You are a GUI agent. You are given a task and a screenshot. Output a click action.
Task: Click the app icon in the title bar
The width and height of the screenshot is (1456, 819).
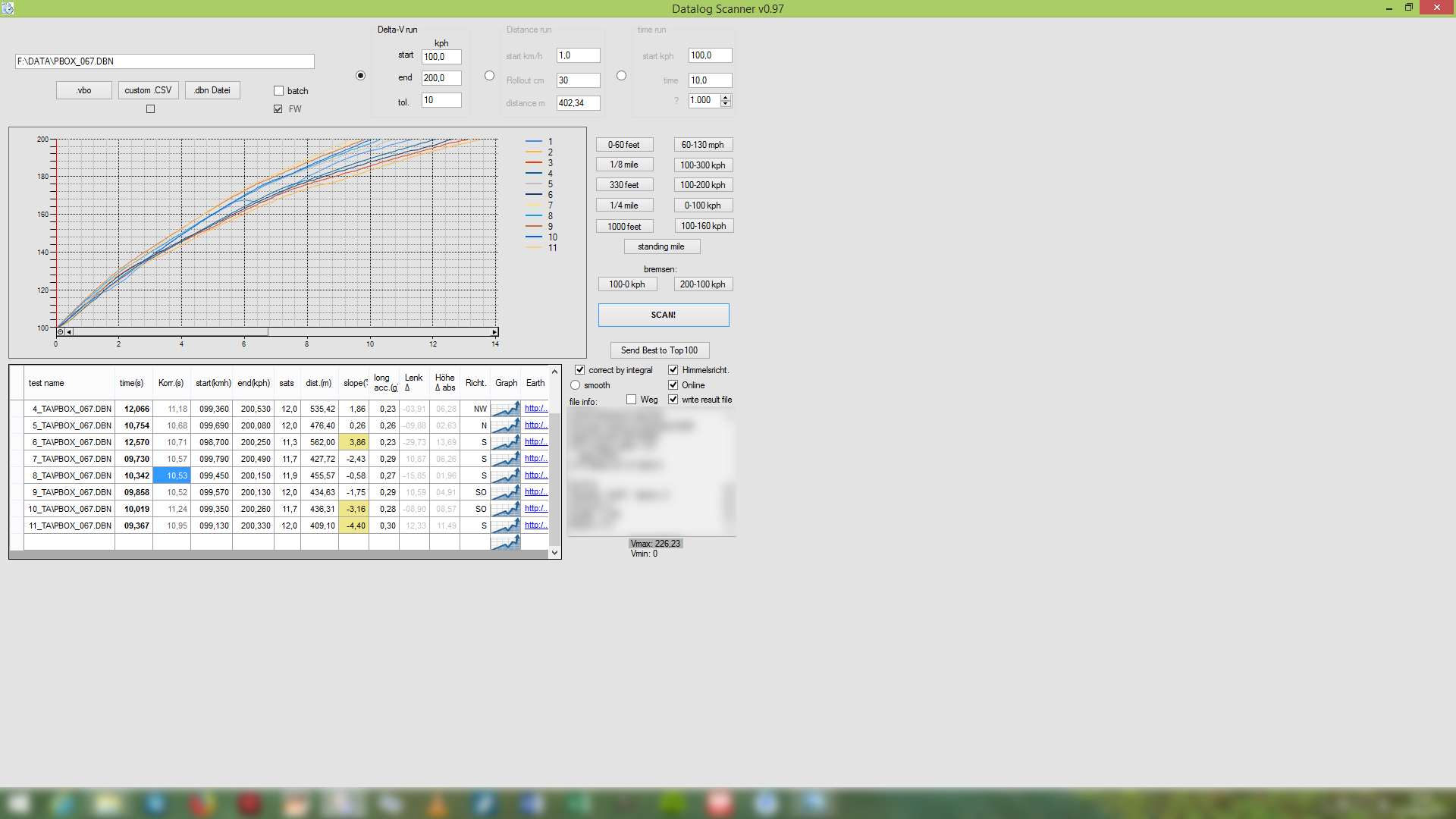[x=8, y=8]
